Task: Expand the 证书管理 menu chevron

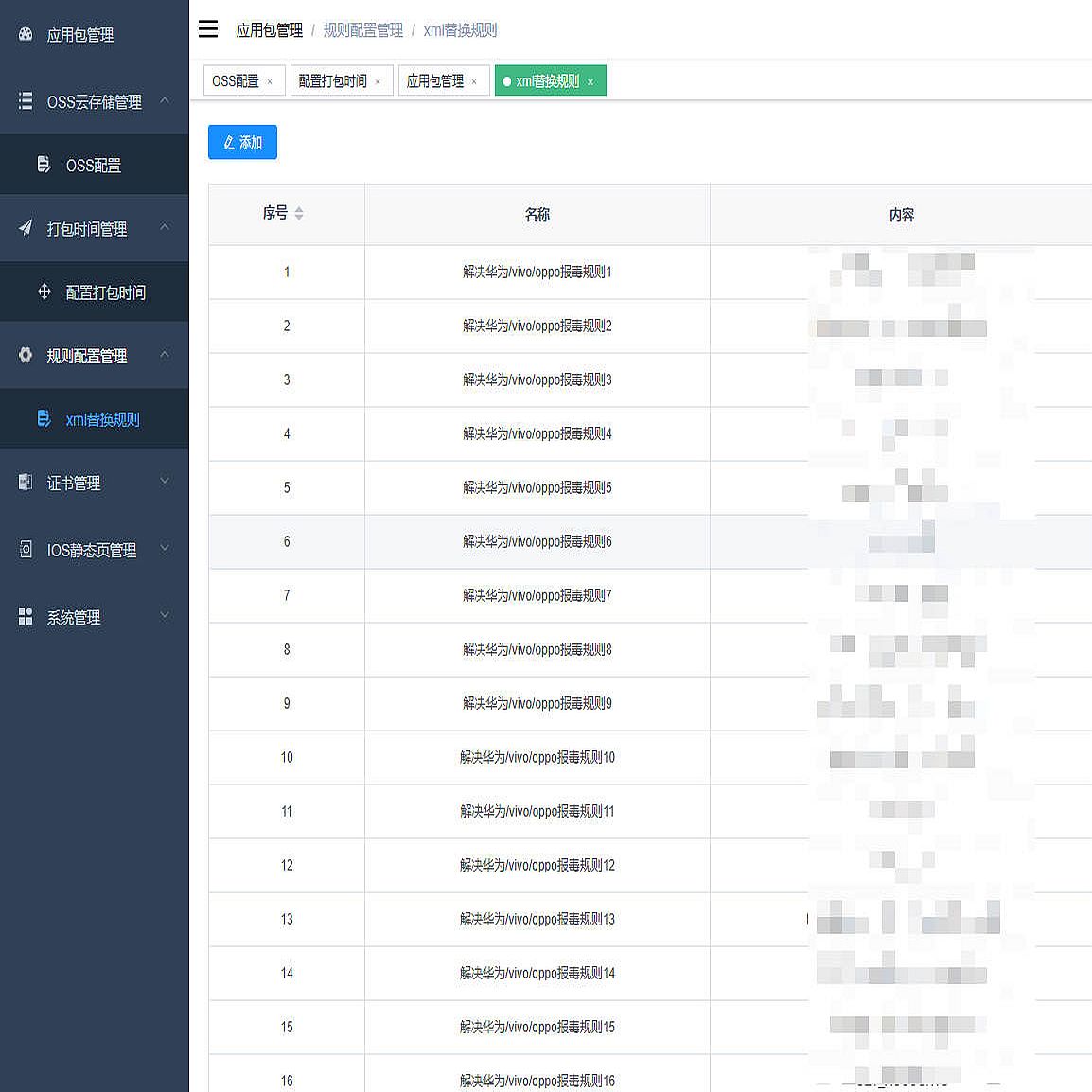Action: pos(165,482)
